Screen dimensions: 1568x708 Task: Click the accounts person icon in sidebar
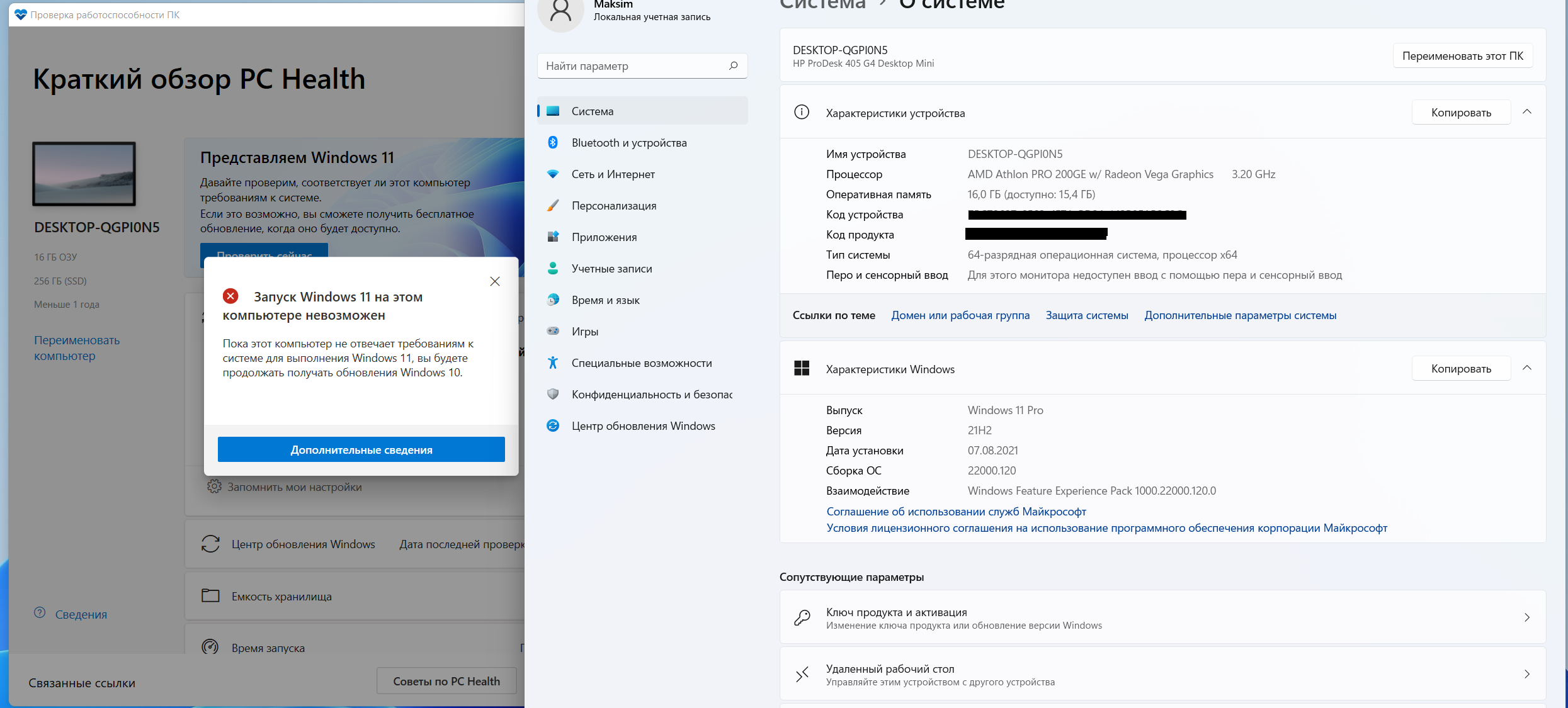coord(553,268)
